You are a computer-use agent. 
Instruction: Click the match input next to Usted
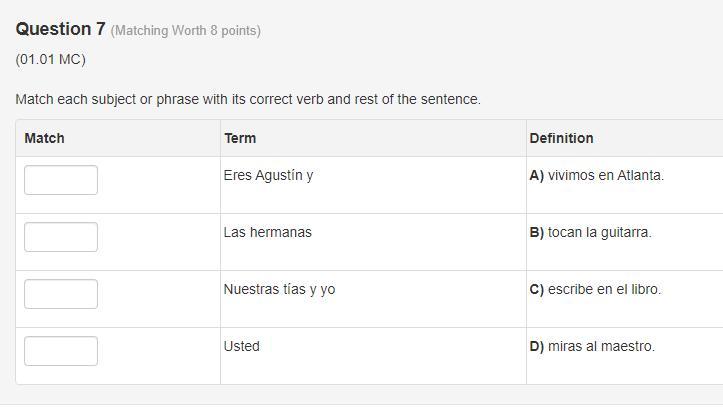pos(61,351)
